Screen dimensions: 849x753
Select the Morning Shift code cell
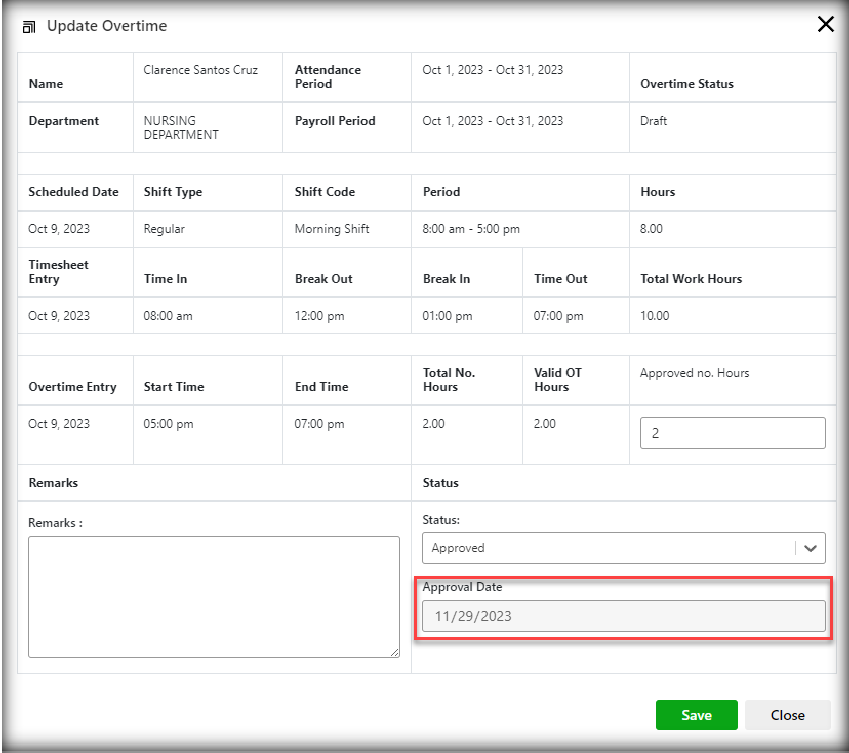tap(332, 229)
